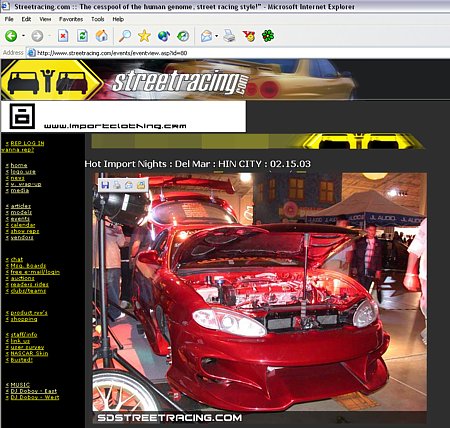Open the 'Busted!' sidebar link

21,360
